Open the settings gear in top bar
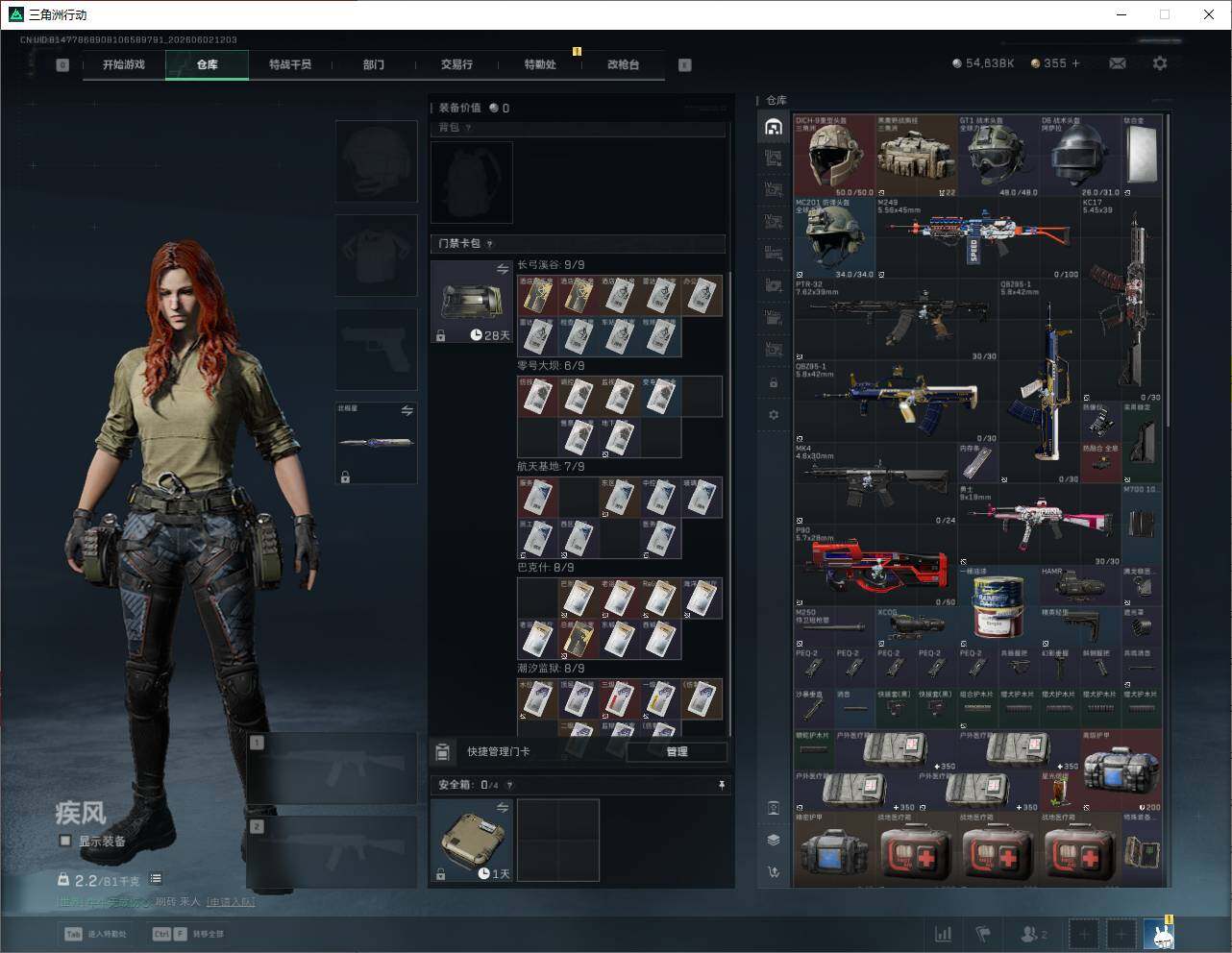 (1160, 63)
